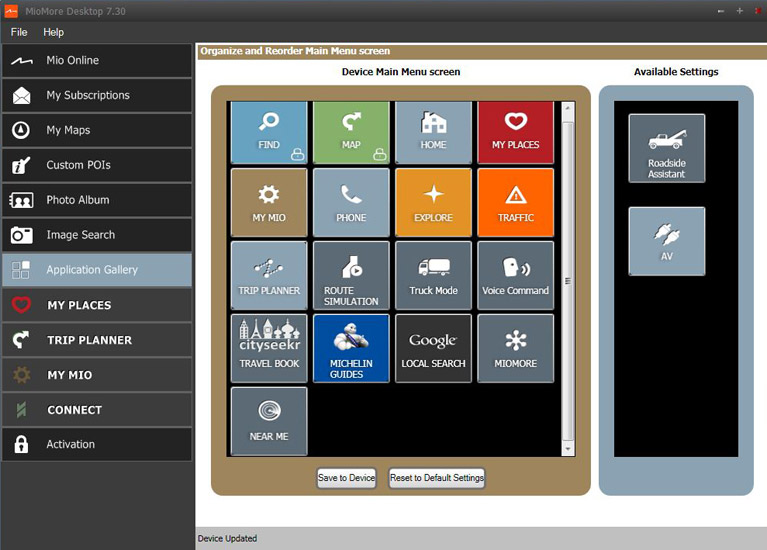Select the TRIP PLANNER tile in grid
The height and width of the screenshot is (550, 767).
click(269, 275)
